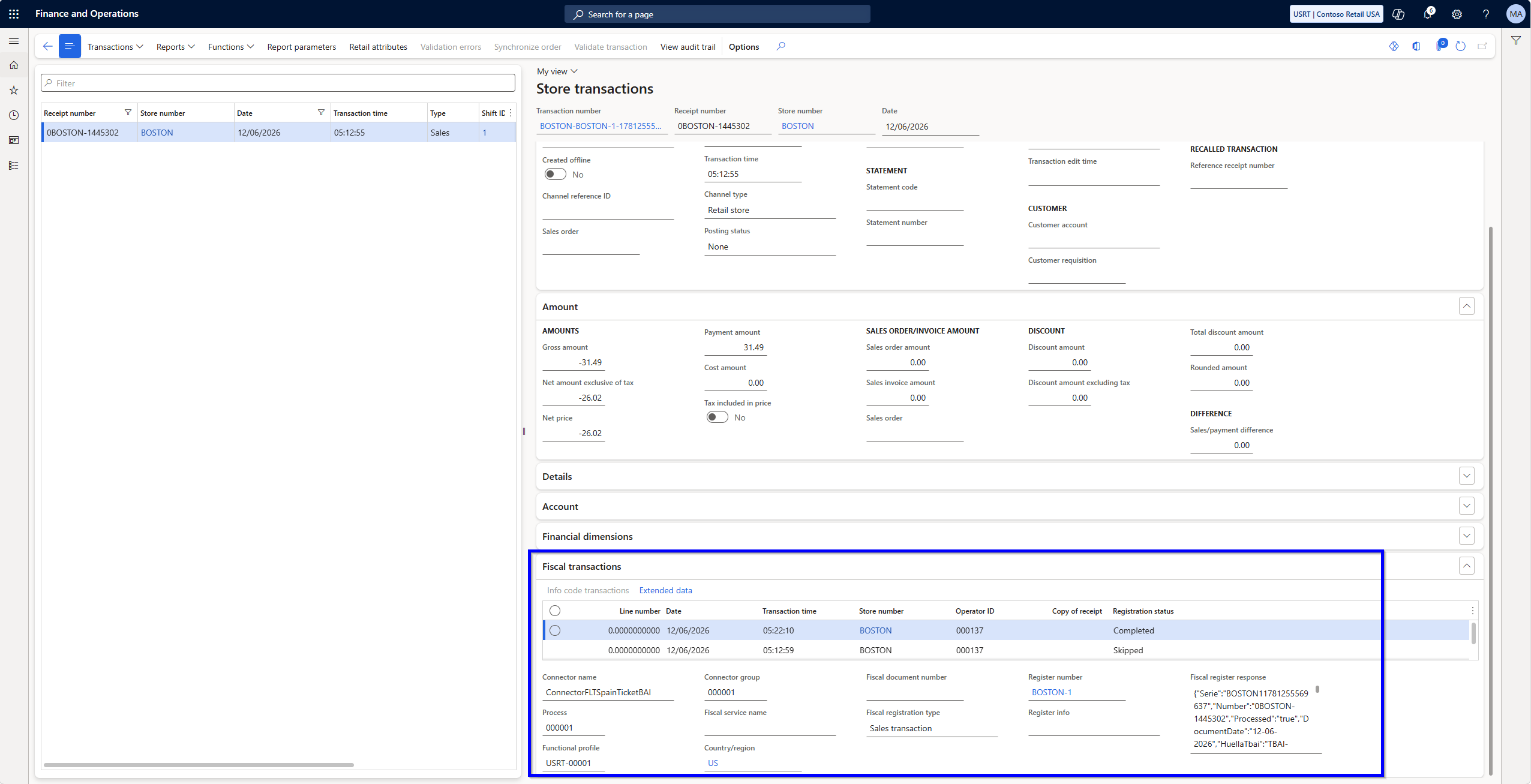Click Validation errors in action pane
1531x784 pixels.
[x=451, y=47]
